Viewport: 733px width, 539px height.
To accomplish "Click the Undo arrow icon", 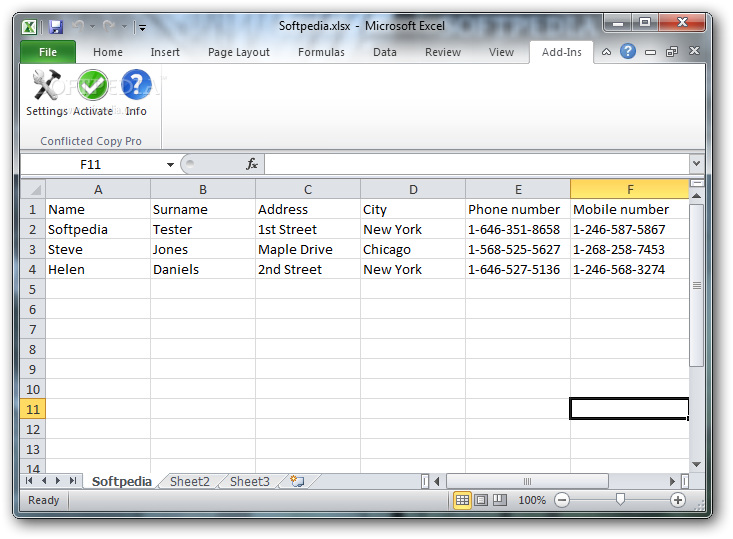I will (78, 26).
